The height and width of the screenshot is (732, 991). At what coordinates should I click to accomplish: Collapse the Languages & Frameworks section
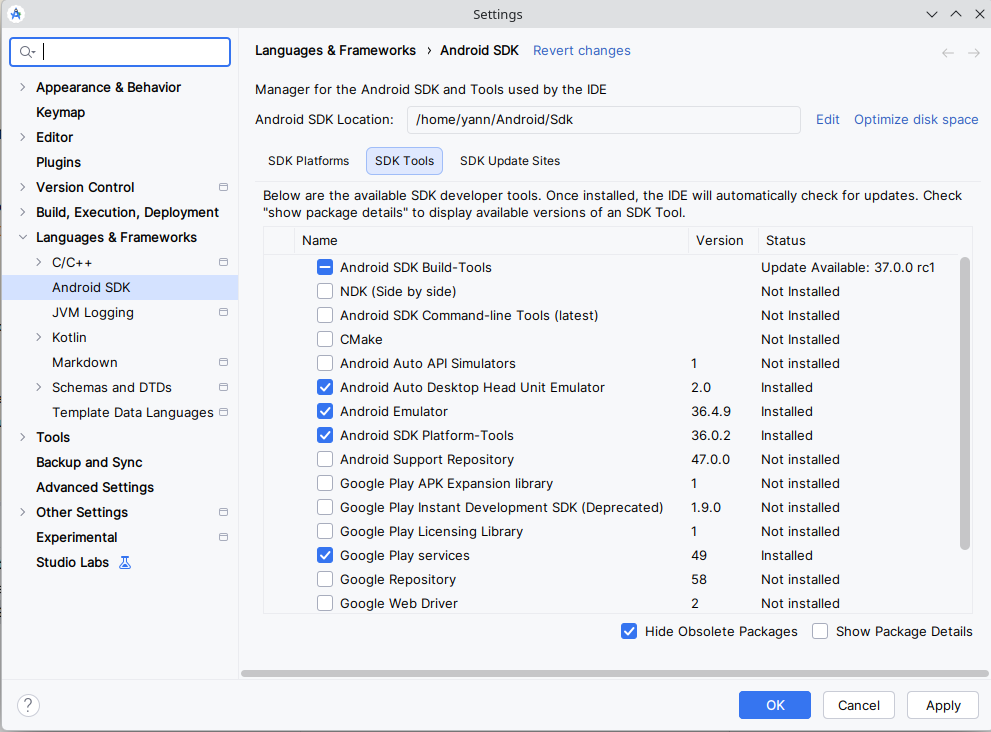click(x=23, y=237)
